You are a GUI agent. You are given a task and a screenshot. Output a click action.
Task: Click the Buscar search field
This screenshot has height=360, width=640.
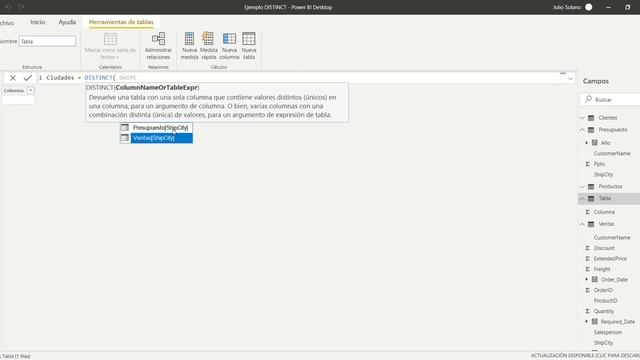[x=610, y=99]
